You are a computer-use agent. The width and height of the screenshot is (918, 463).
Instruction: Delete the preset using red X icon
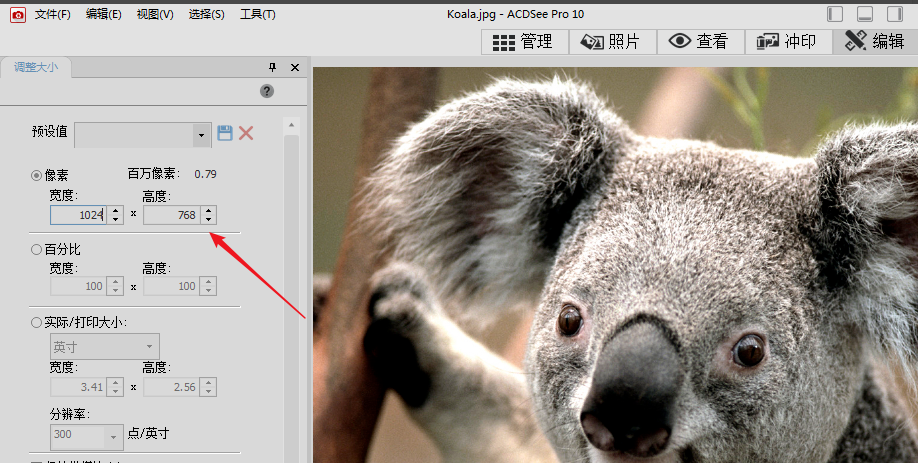pos(246,133)
